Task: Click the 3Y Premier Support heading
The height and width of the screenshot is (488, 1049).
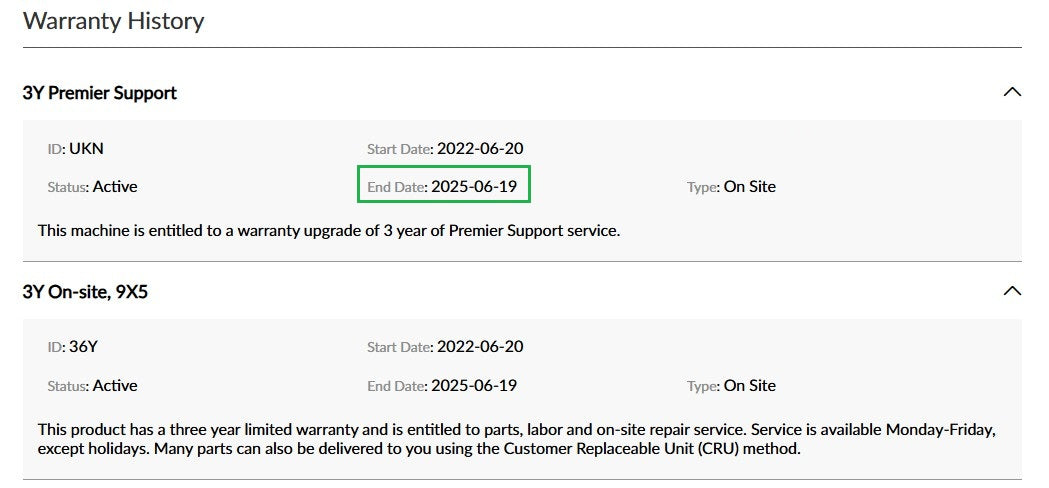Action: click(x=100, y=93)
